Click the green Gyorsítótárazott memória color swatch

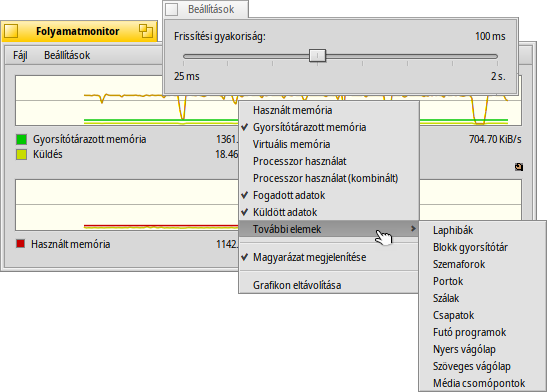coord(21,140)
